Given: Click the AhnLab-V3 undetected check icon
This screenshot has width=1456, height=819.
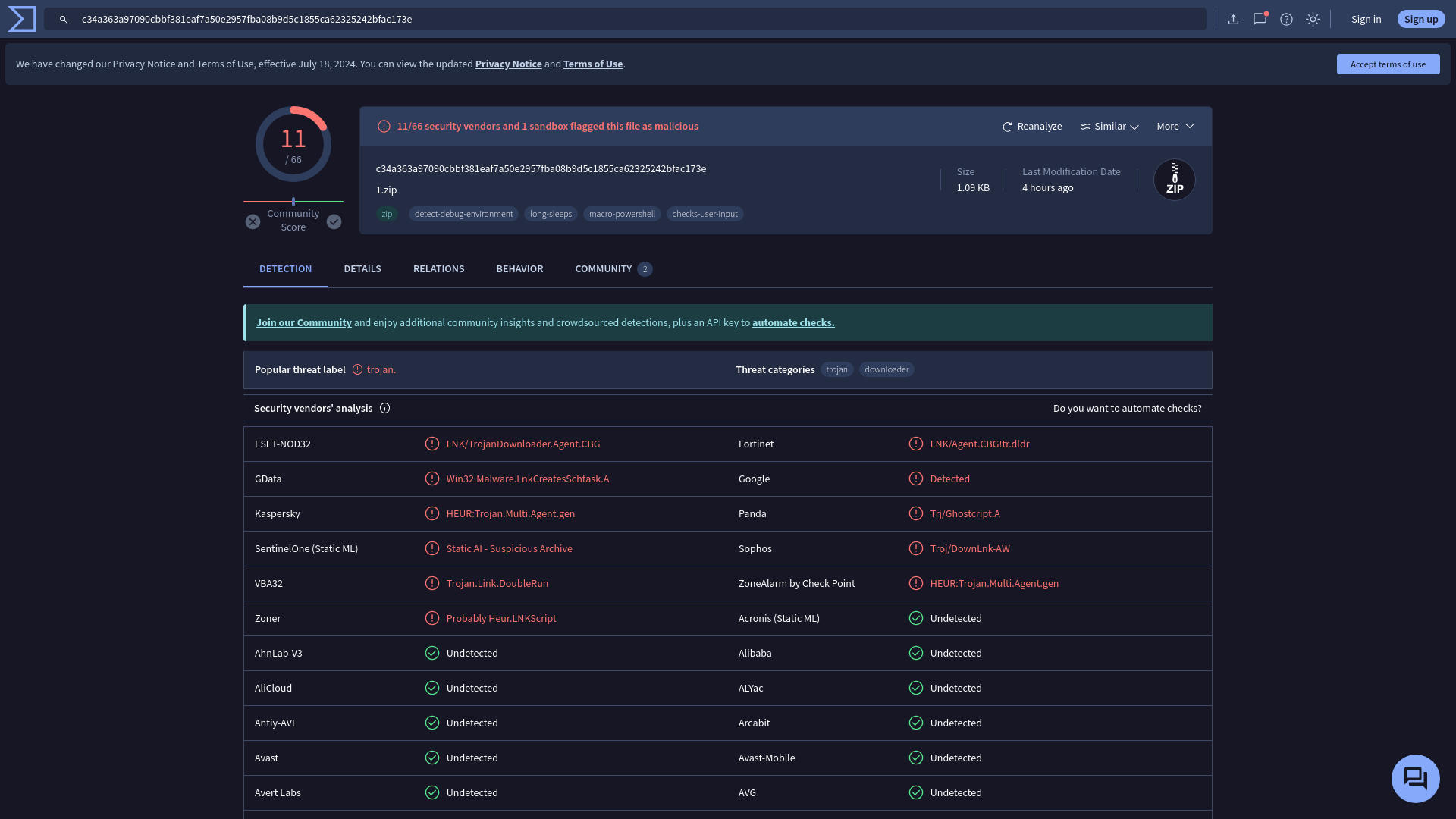Looking at the screenshot, I should pos(432,654).
